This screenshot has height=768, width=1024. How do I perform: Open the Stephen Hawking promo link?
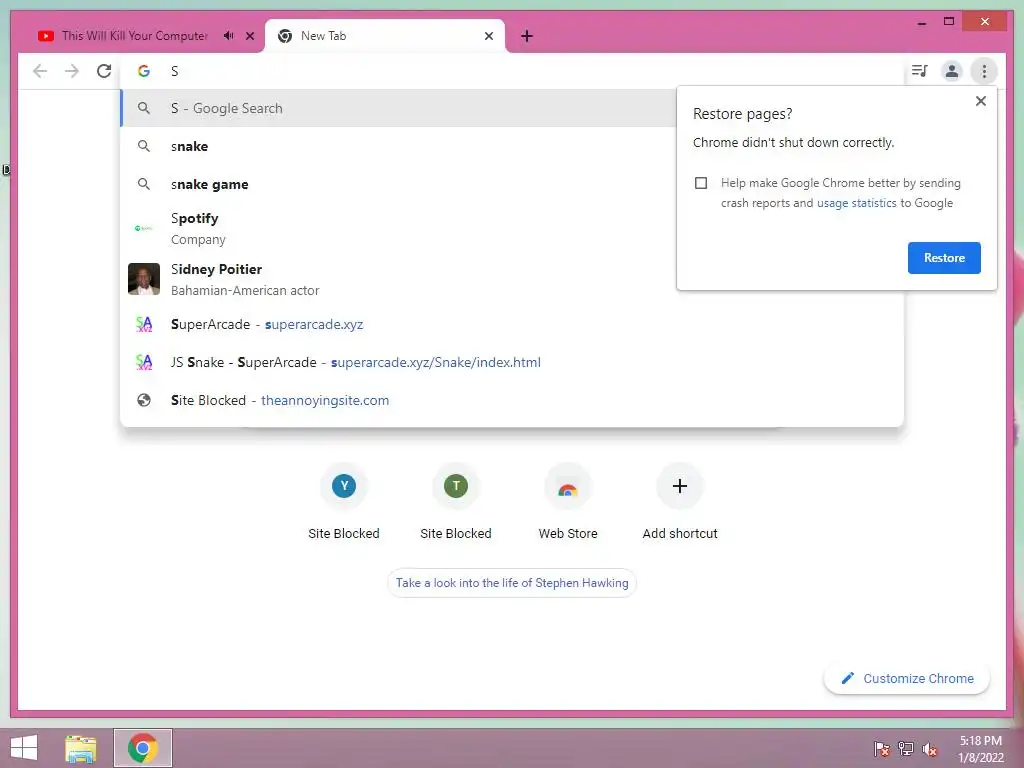pyautogui.click(x=512, y=583)
